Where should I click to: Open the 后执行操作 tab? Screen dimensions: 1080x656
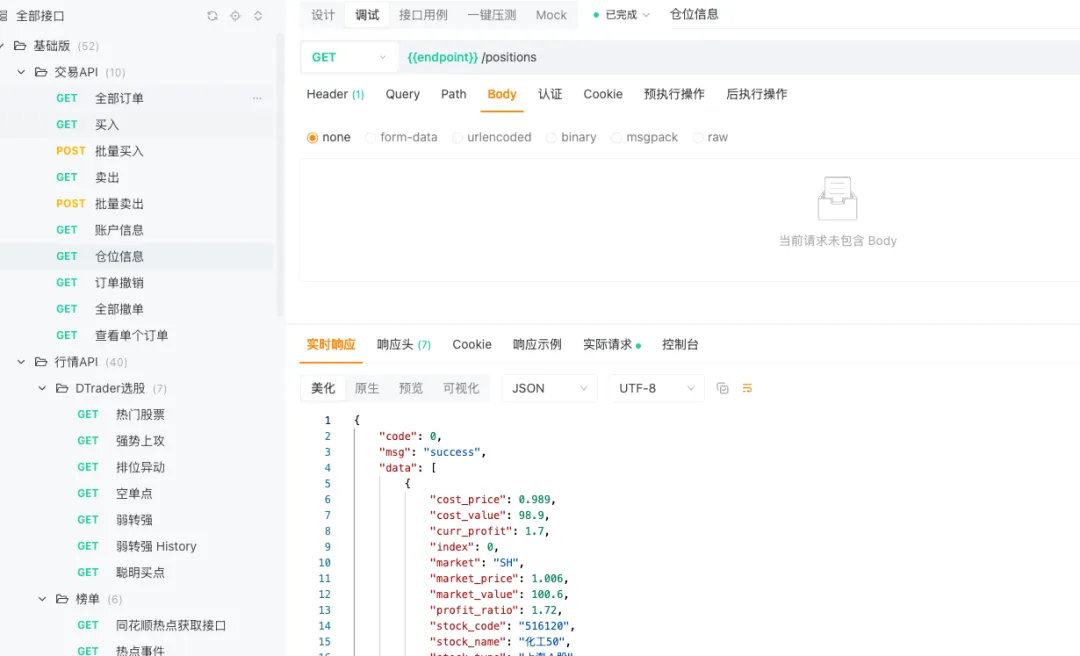756,94
